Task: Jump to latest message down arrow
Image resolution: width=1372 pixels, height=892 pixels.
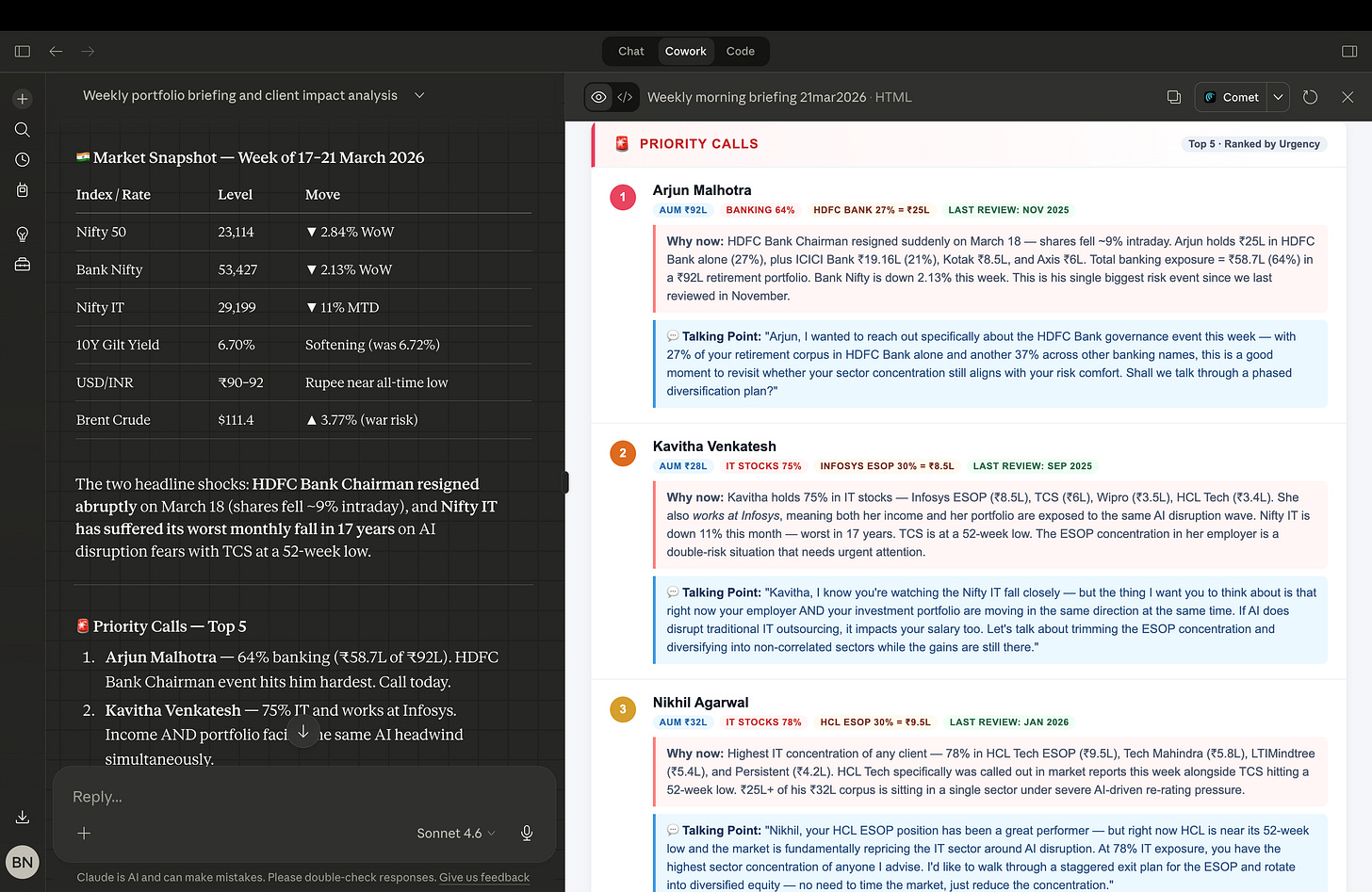Action: [x=303, y=733]
